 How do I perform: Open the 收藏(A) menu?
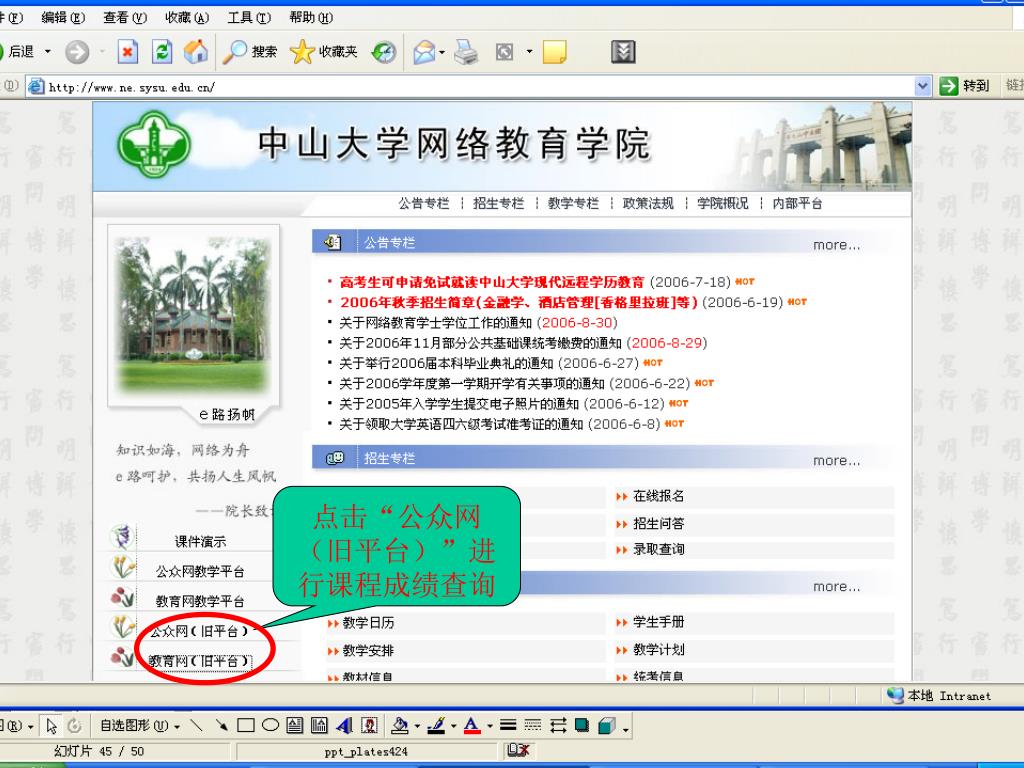click(187, 18)
